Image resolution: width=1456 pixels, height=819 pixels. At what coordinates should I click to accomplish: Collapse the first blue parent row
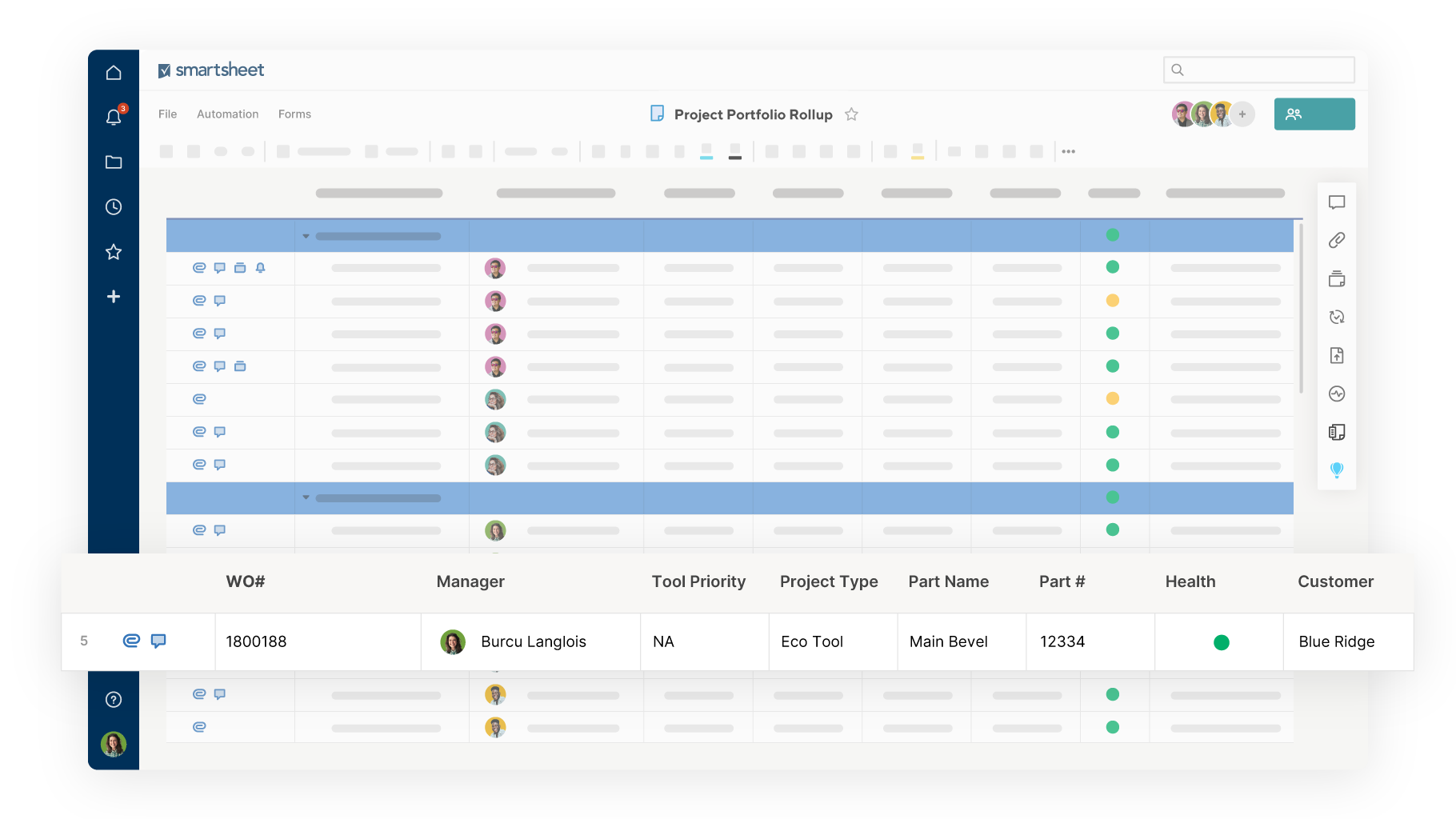306,236
